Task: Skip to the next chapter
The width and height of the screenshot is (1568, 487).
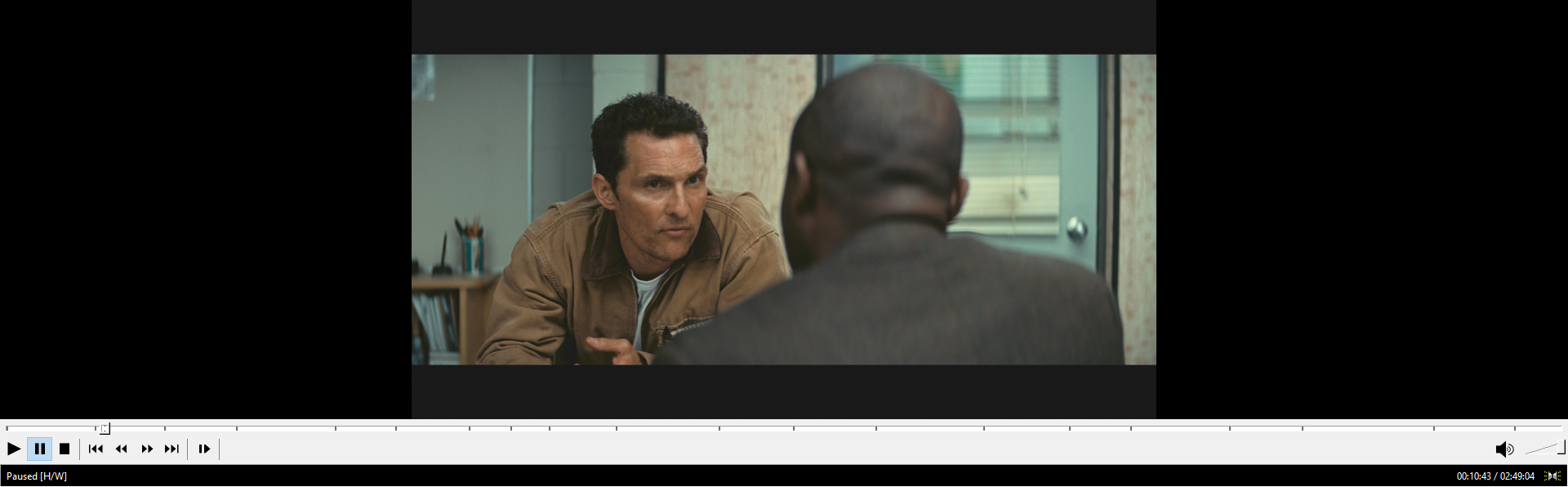Action: pyautogui.click(x=171, y=449)
